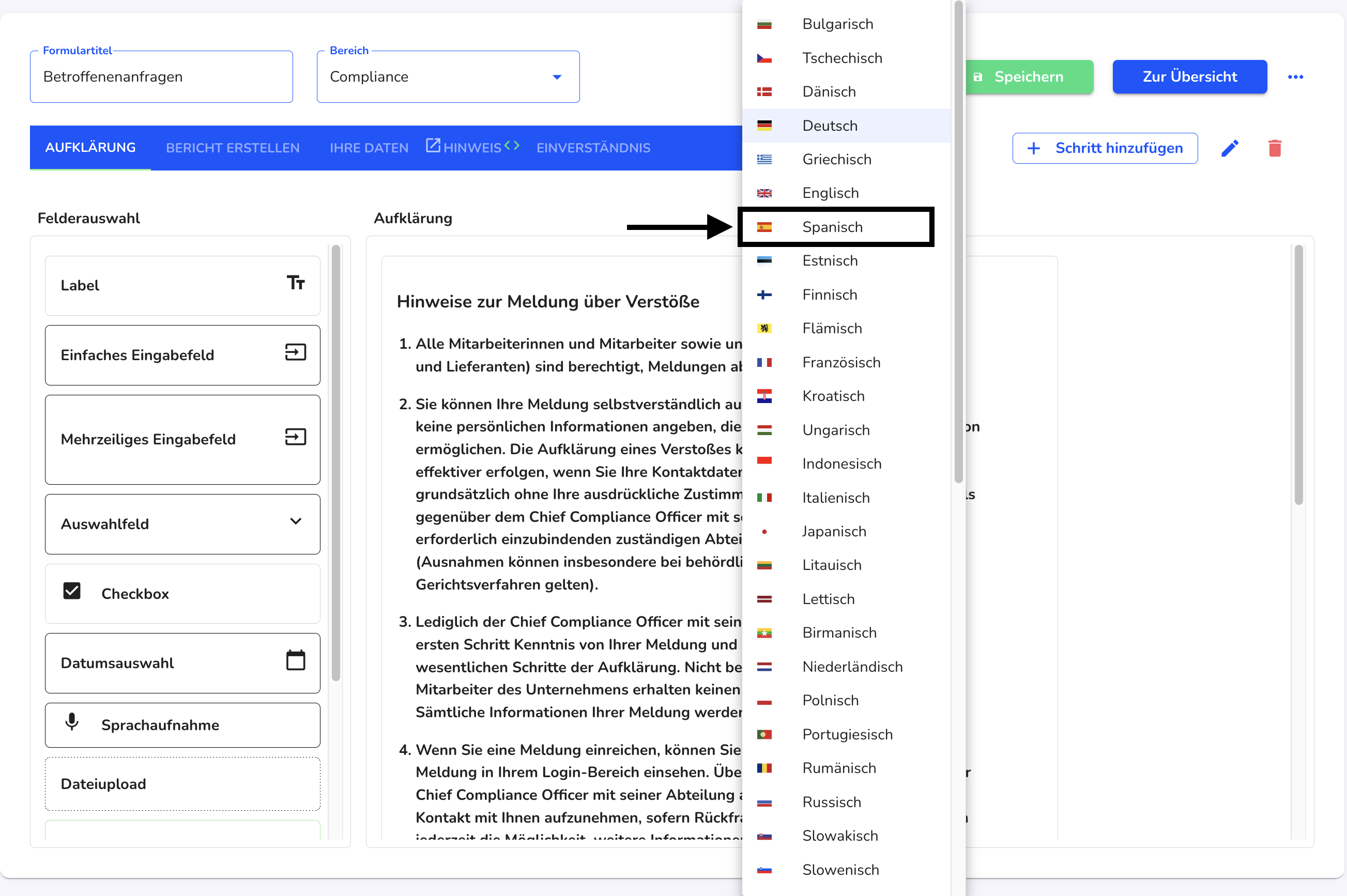Click the Aufklärung content panel scrollbar

click(1298, 374)
